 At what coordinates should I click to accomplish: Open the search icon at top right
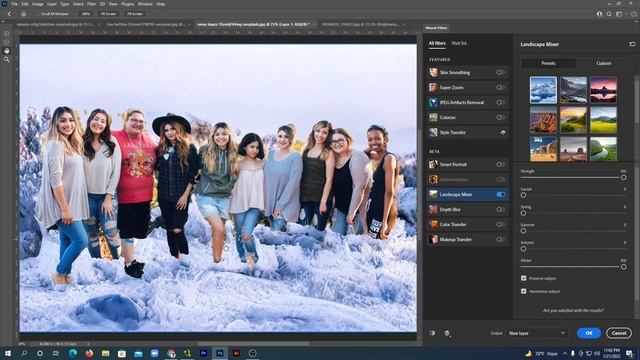click(609, 14)
